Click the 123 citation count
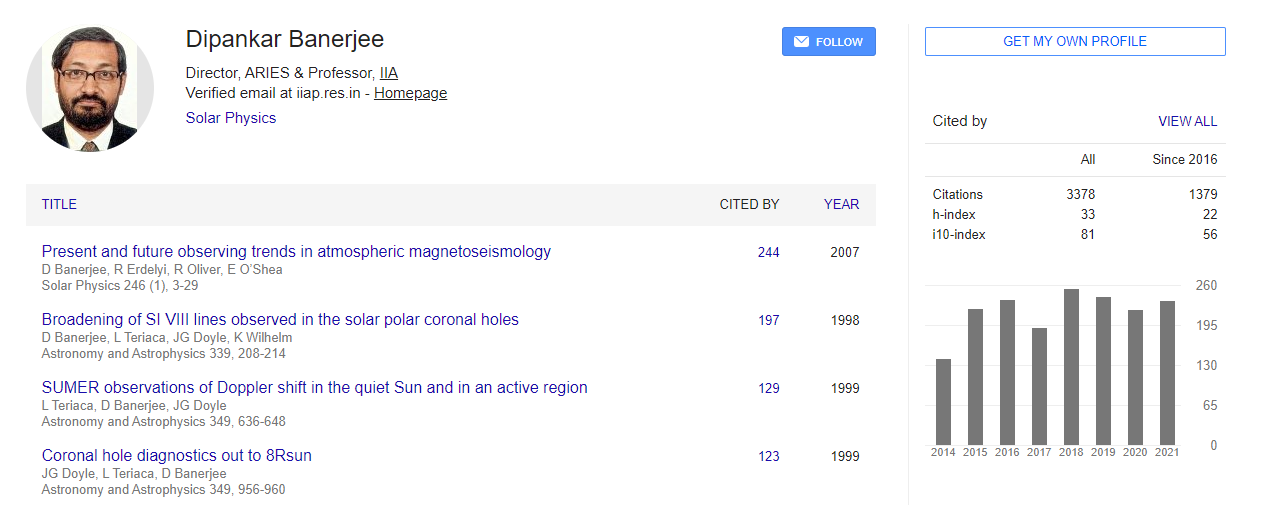The height and width of the screenshot is (505, 1266). 768,457
